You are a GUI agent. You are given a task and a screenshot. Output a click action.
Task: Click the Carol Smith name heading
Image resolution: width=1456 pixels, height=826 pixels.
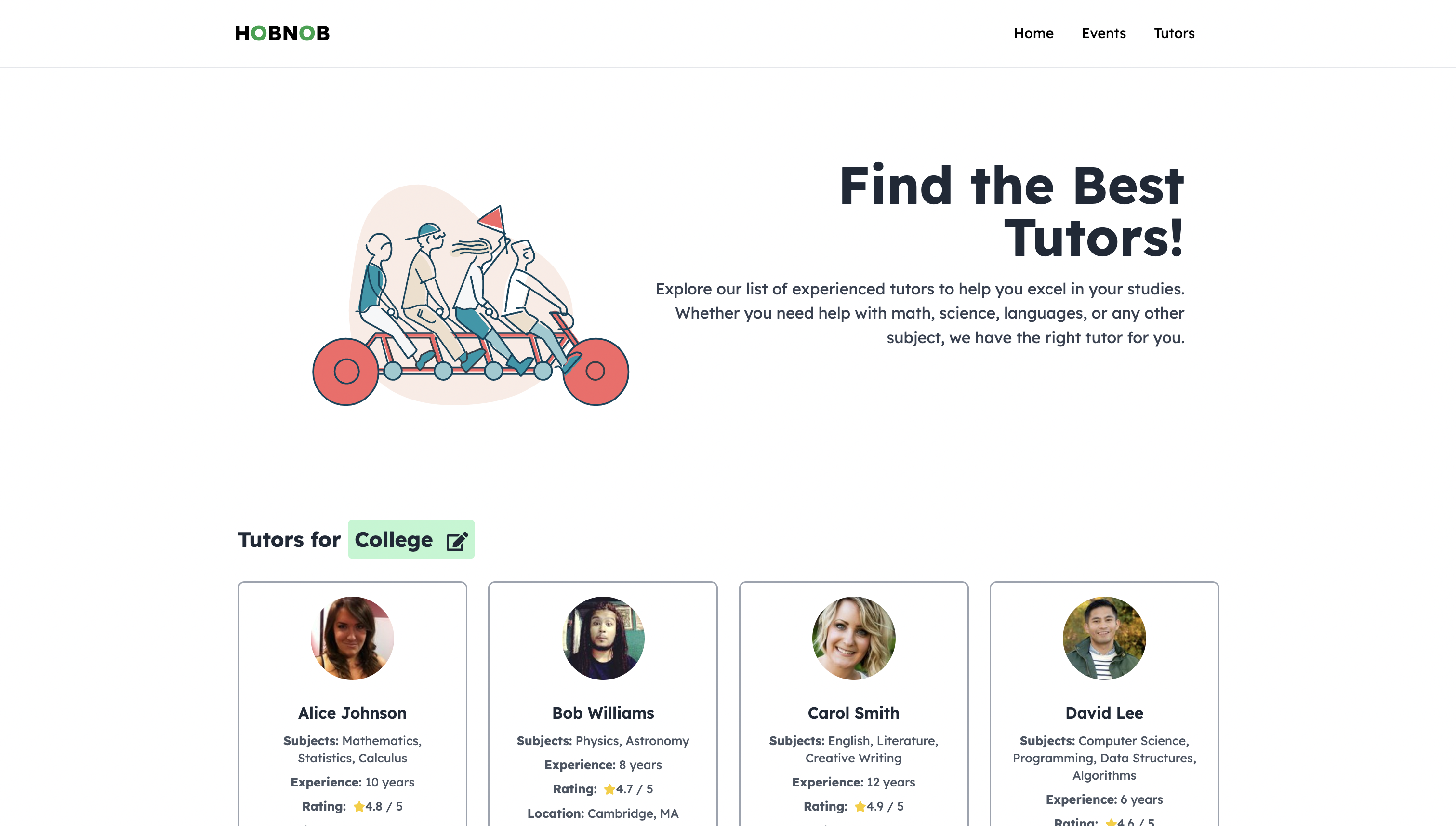click(854, 713)
